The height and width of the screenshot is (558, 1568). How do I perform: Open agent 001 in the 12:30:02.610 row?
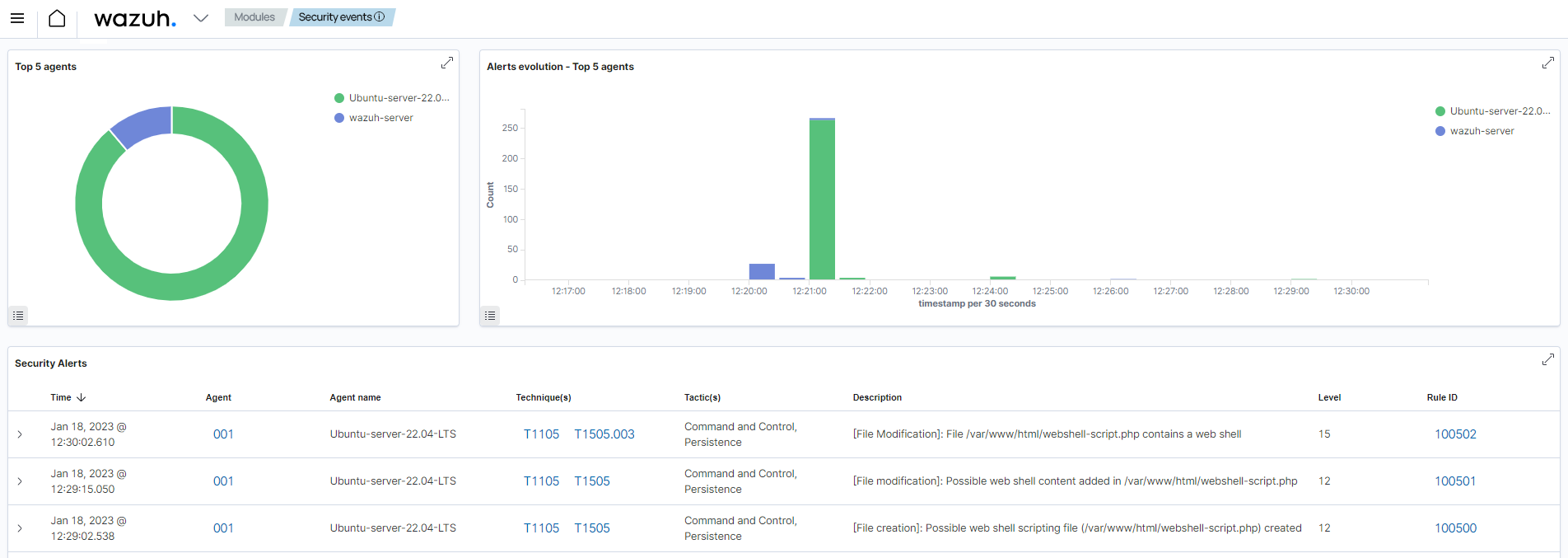(223, 434)
